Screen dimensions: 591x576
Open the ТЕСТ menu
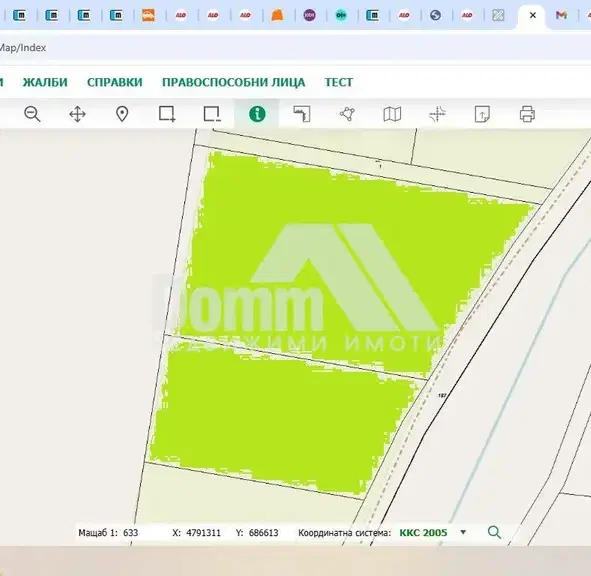pyautogui.click(x=338, y=82)
